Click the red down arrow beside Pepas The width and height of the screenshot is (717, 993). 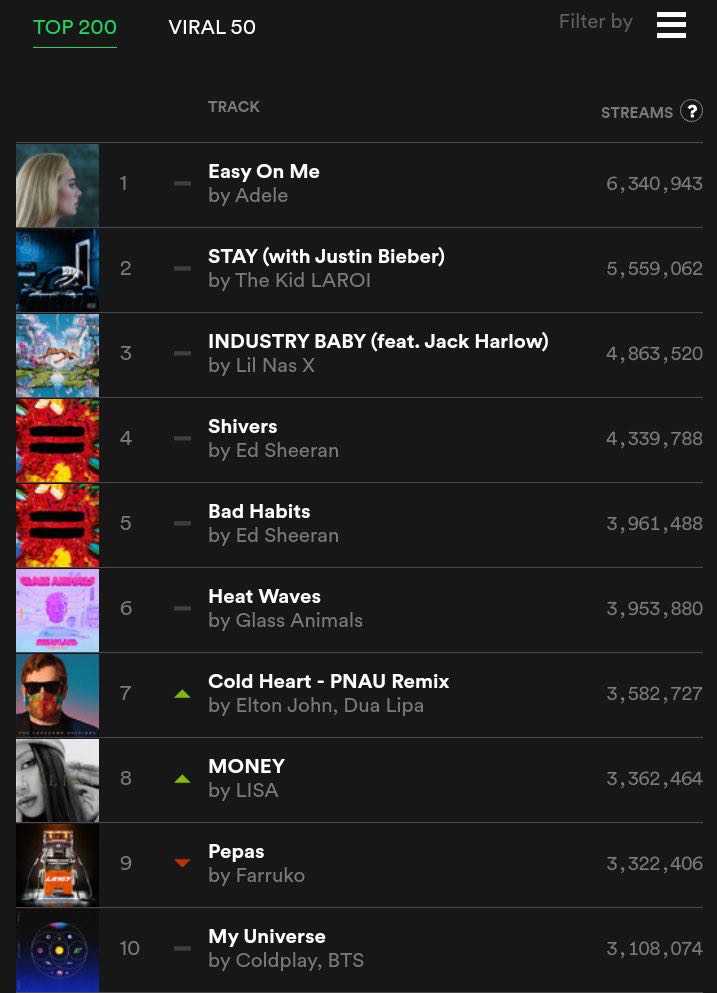pos(182,863)
